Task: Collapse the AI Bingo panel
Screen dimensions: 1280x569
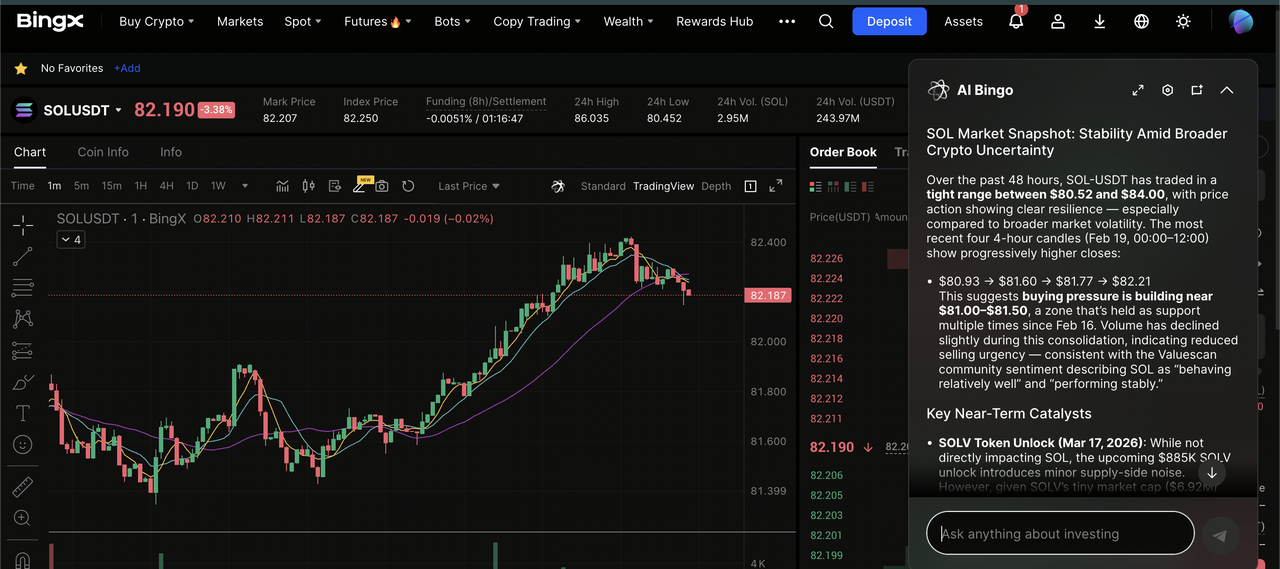Action: (x=1226, y=90)
